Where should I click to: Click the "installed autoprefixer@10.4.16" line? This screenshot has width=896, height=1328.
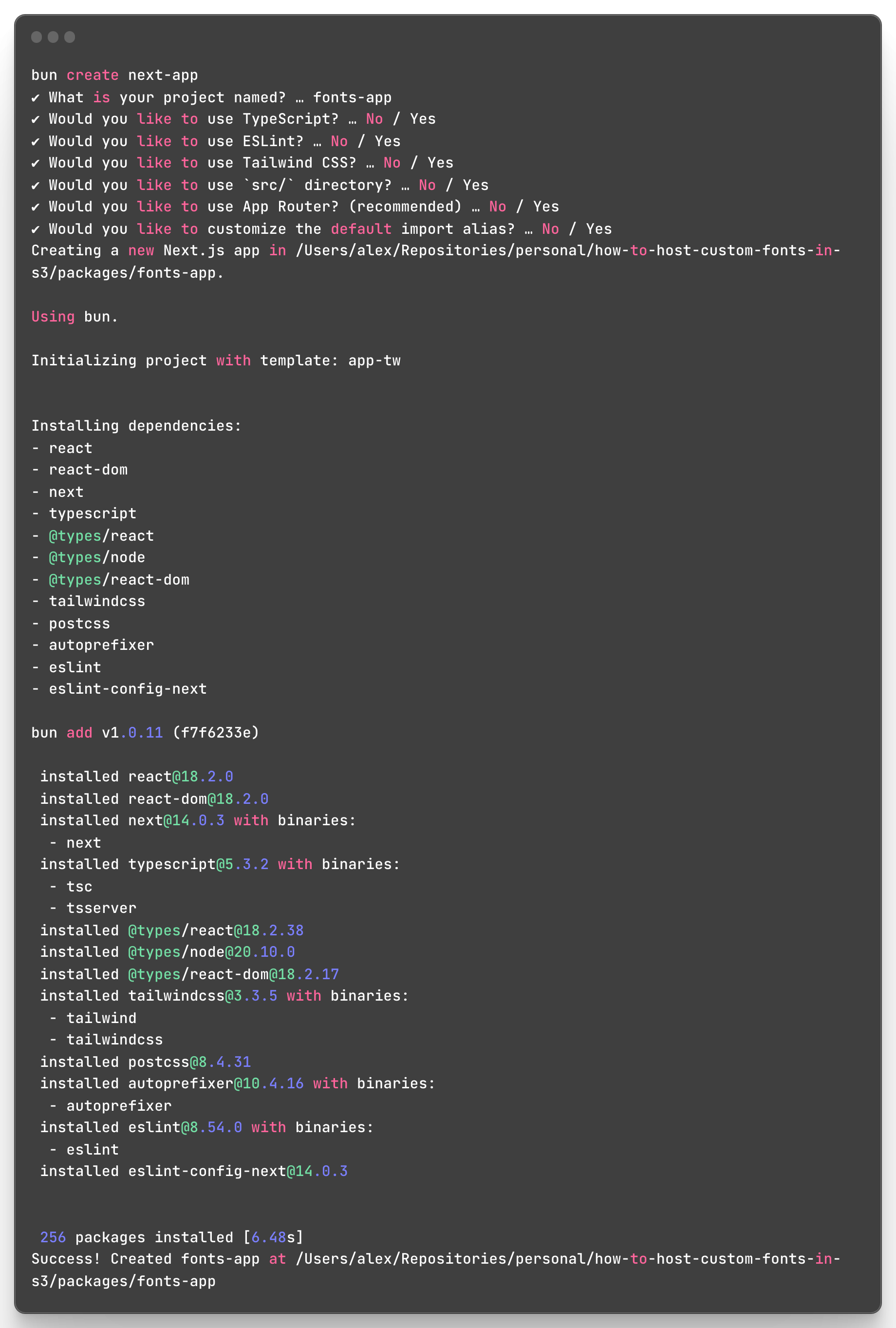pyautogui.click(x=238, y=1083)
